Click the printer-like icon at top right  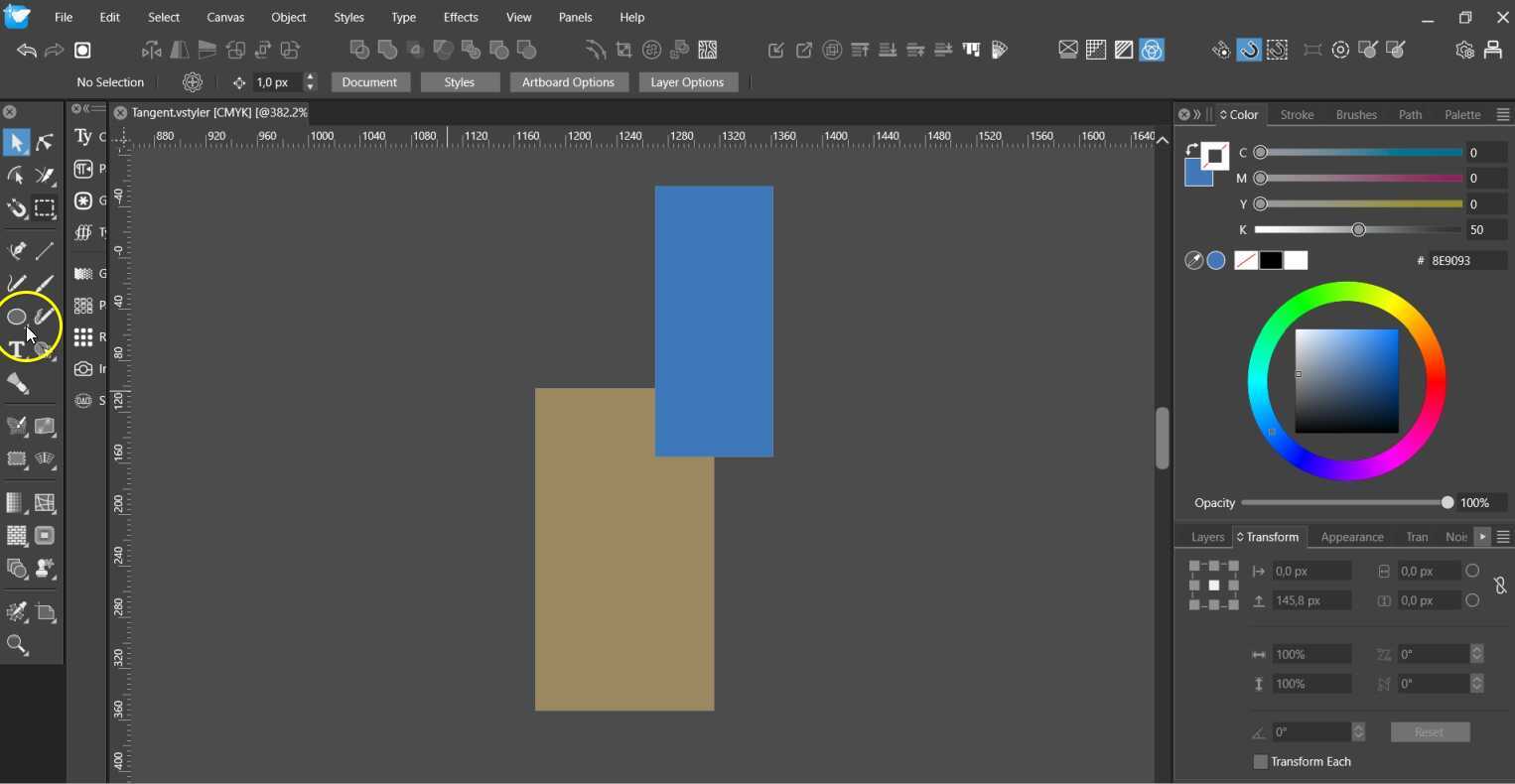(1492, 50)
